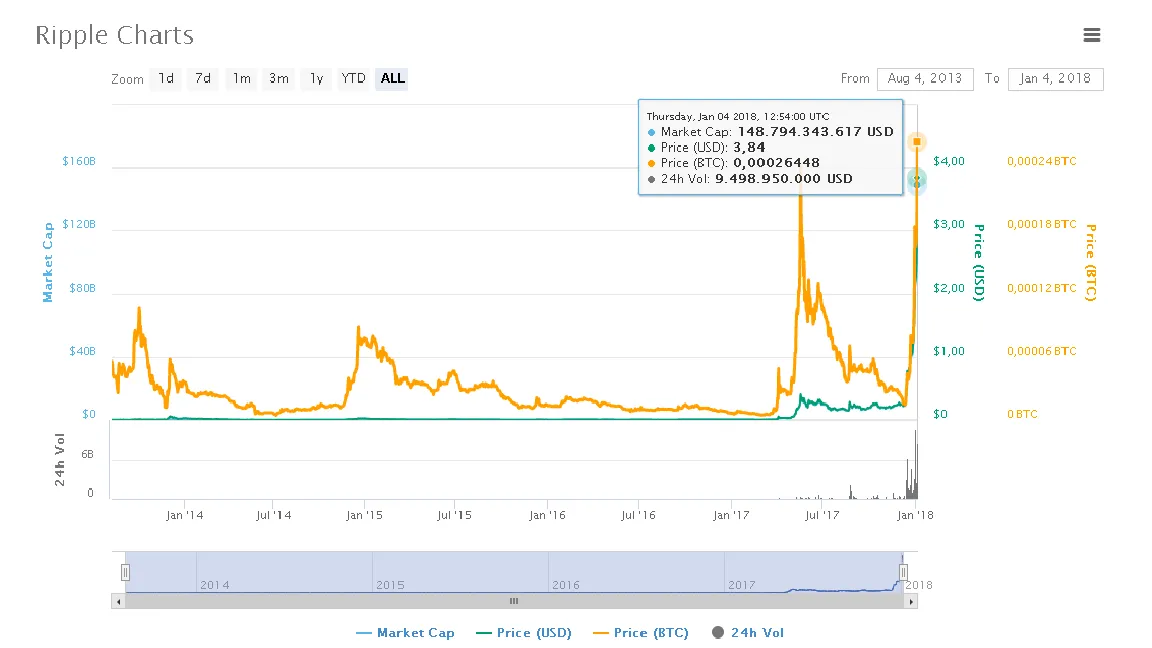Click the $40B axis label
The image size is (1152, 648).
[82, 351]
